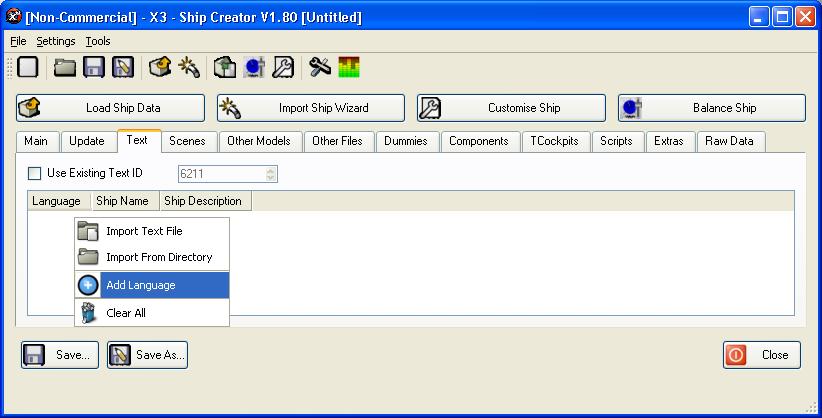Click the Ship Name column header
This screenshot has height=418, width=822.
coord(126,201)
